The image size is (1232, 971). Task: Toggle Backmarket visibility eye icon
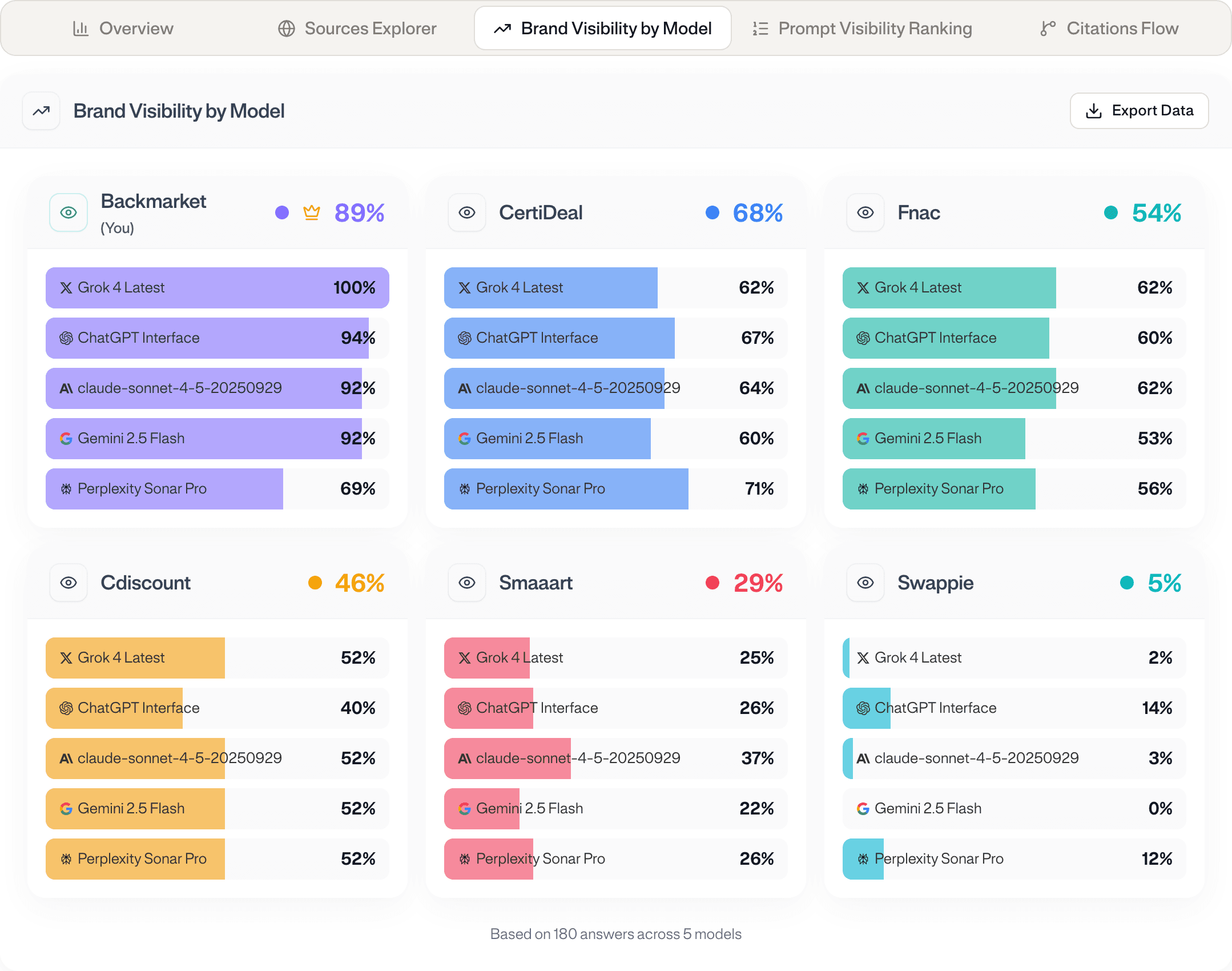69,212
